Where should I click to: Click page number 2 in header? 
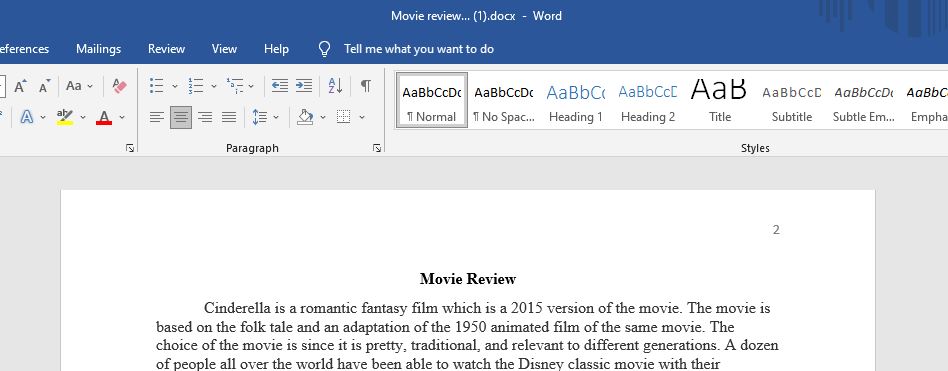pos(776,230)
